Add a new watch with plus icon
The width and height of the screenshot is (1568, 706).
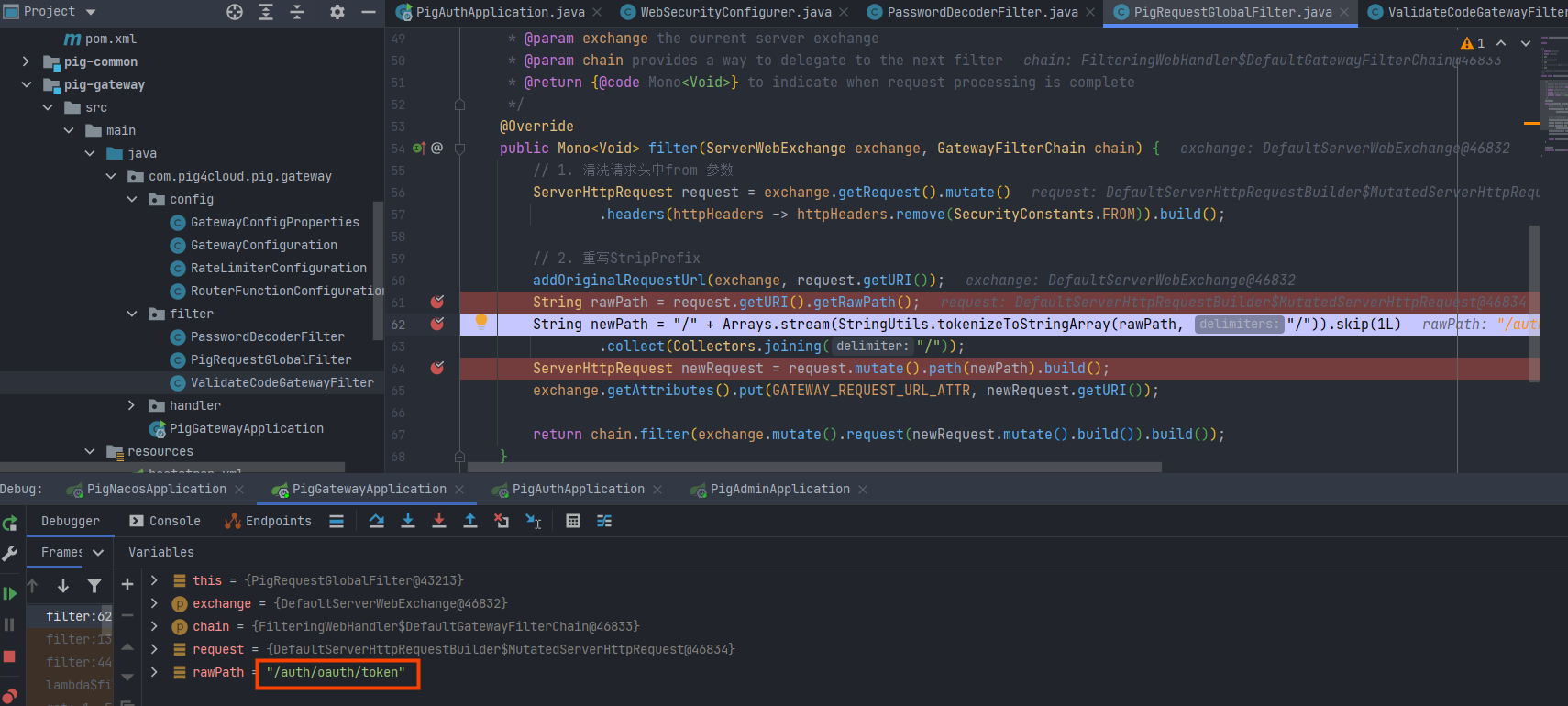[x=127, y=584]
